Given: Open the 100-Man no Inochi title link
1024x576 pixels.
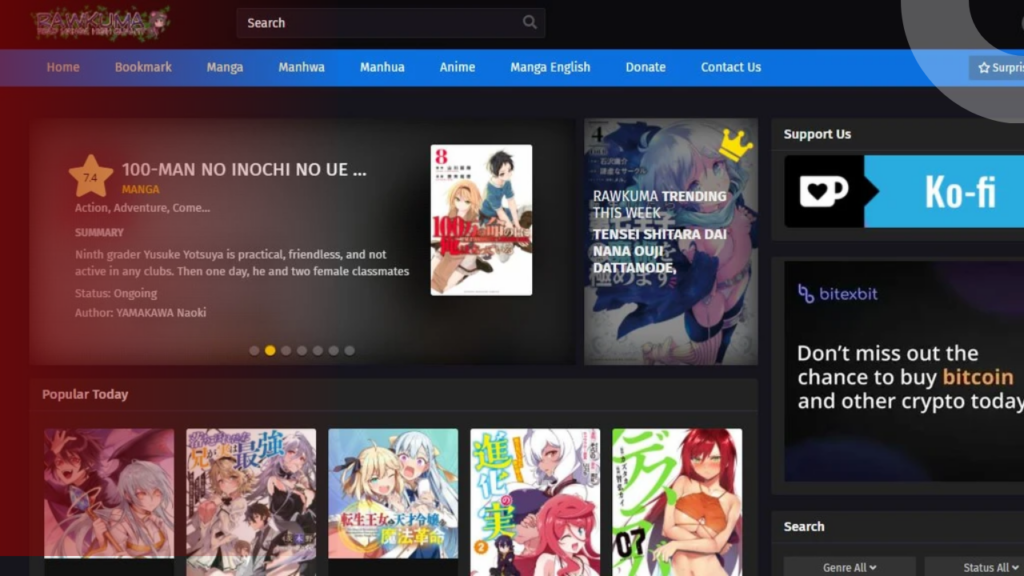Looking at the screenshot, I should [x=244, y=170].
